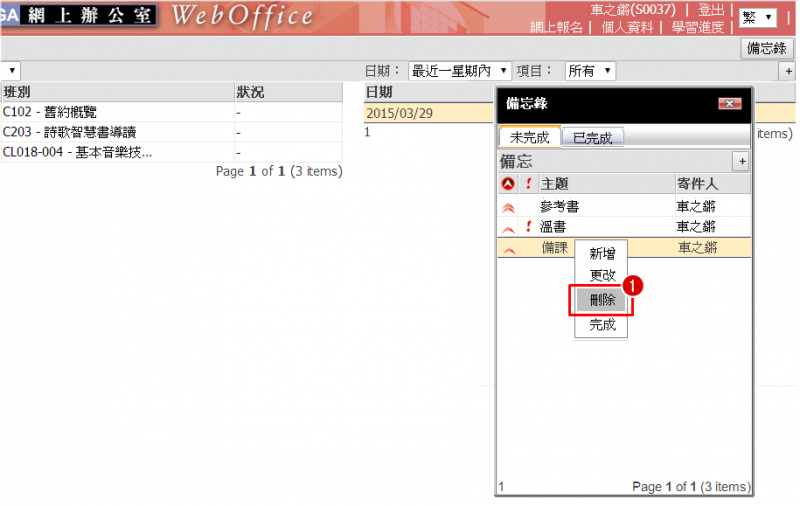Select the 參考書 memo subject
Image resolution: width=800 pixels, height=506 pixels.
pyautogui.click(x=560, y=207)
